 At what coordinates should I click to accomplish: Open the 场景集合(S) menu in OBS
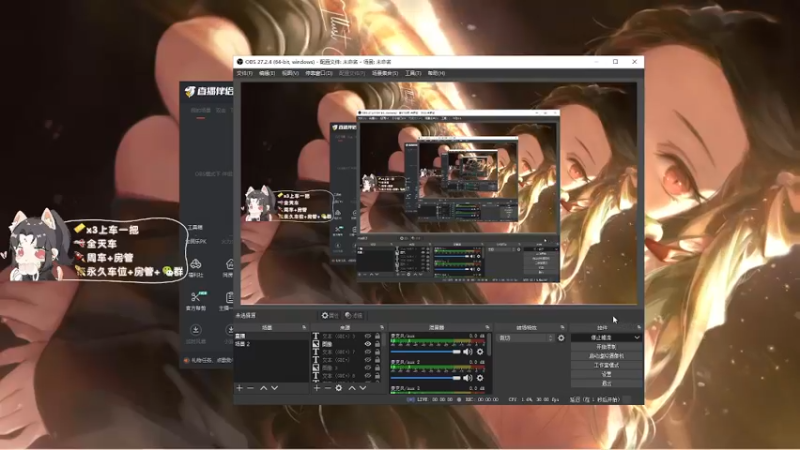(x=385, y=73)
